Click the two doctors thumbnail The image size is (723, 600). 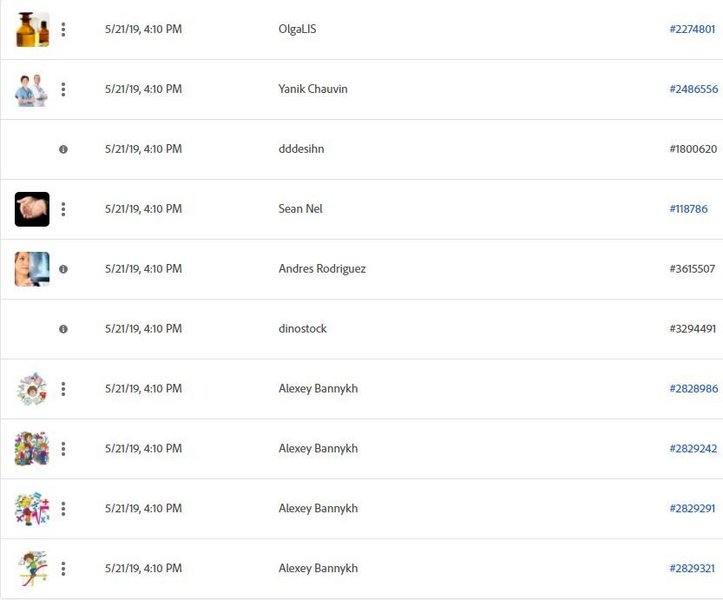(x=31, y=90)
